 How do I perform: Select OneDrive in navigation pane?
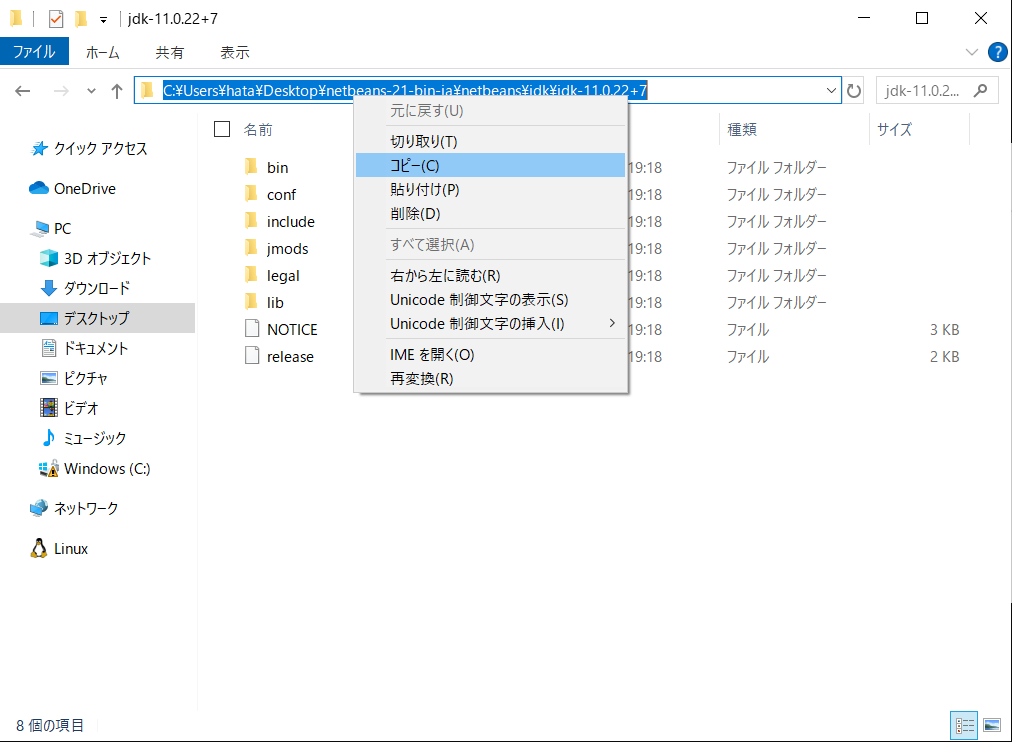coord(72,188)
